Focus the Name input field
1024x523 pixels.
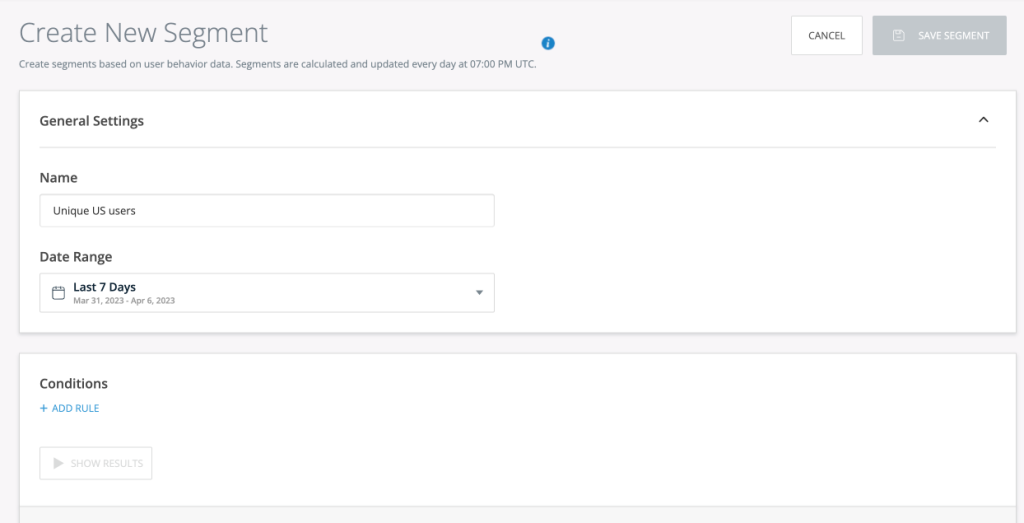pos(267,211)
